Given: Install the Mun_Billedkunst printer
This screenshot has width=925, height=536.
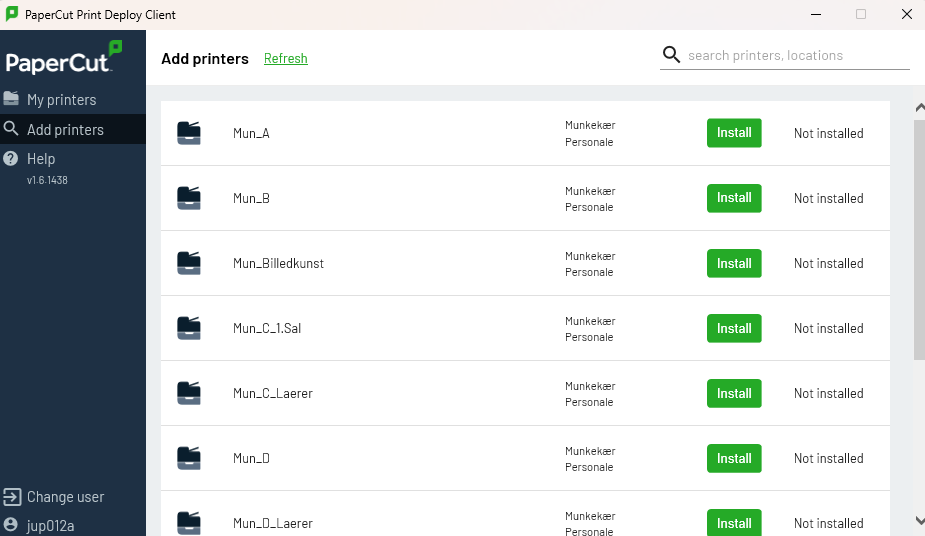Looking at the screenshot, I should click(x=734, y=263).
